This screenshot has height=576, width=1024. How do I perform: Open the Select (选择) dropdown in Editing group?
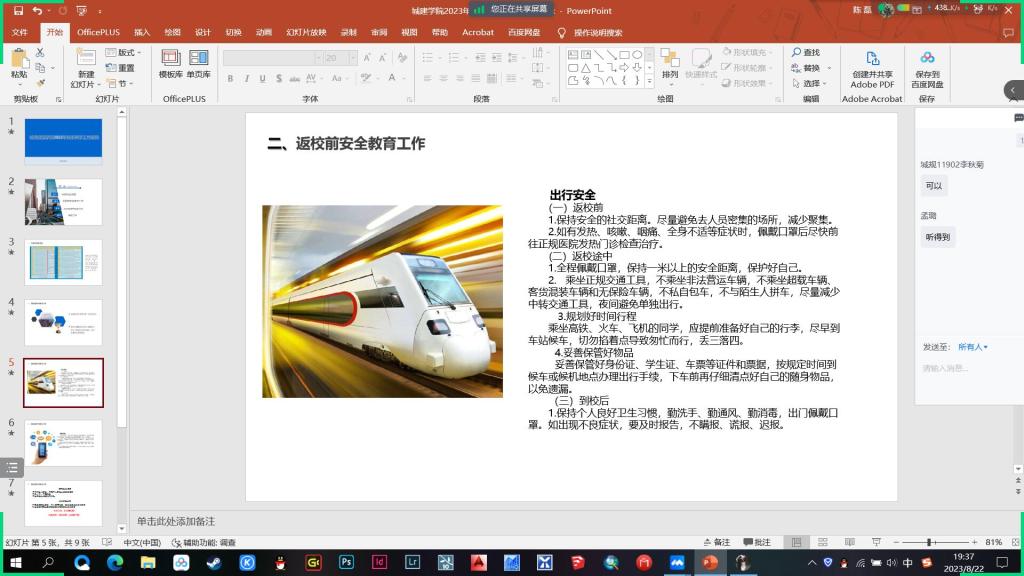pos(810,83)
